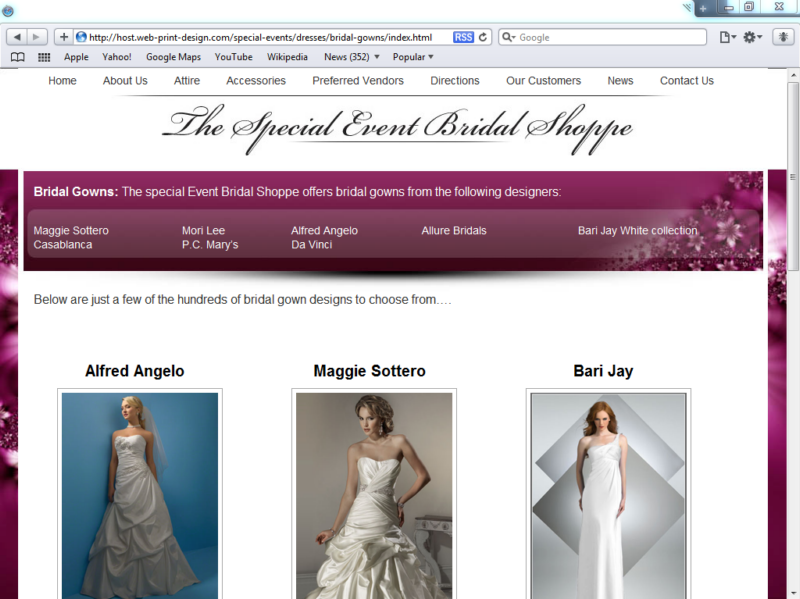This screenshot has width=800, height=599.
Task: Open the Attire menu item
Action: point(187,81)
